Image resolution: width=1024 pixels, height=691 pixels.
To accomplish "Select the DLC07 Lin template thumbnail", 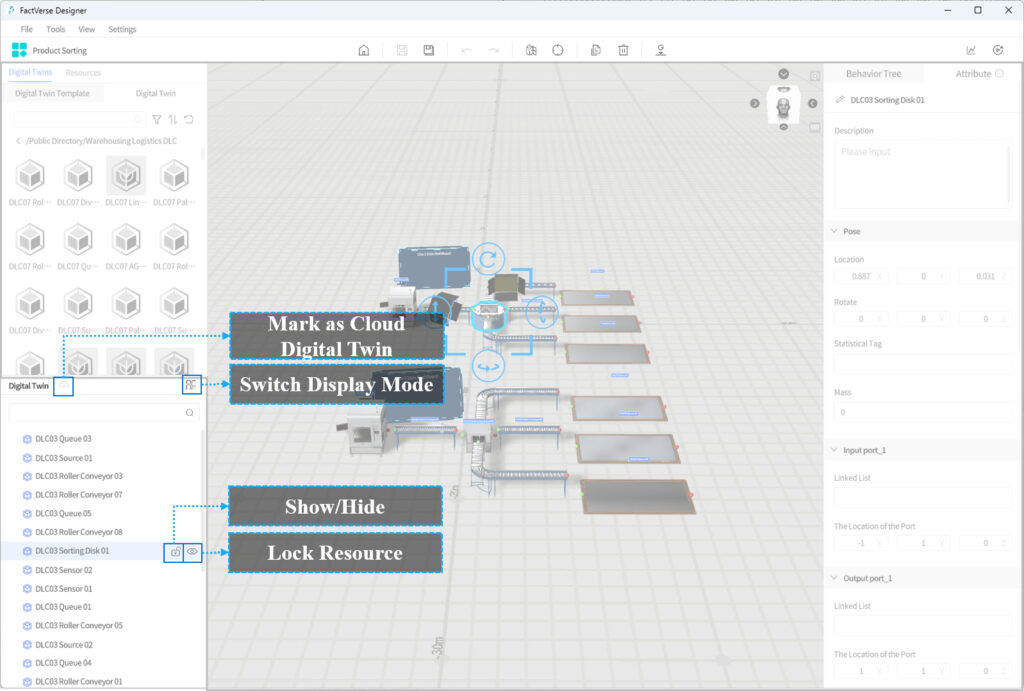I will 126,176.
